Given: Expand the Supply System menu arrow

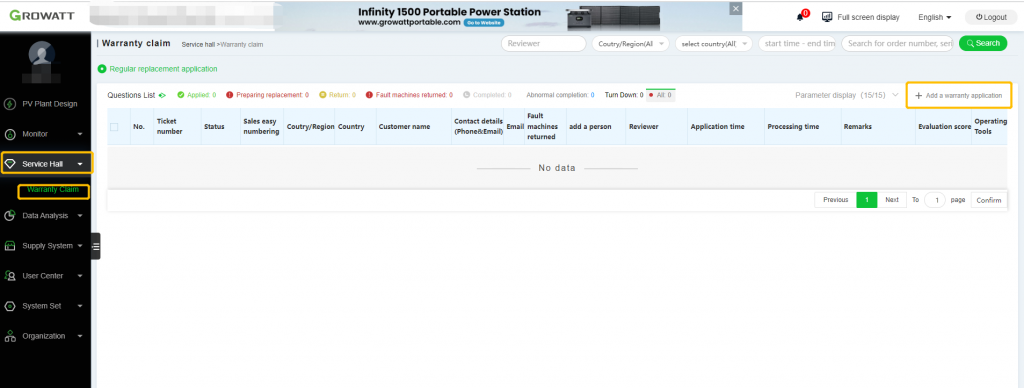Looking at the screenshot, I should [80, 246].
